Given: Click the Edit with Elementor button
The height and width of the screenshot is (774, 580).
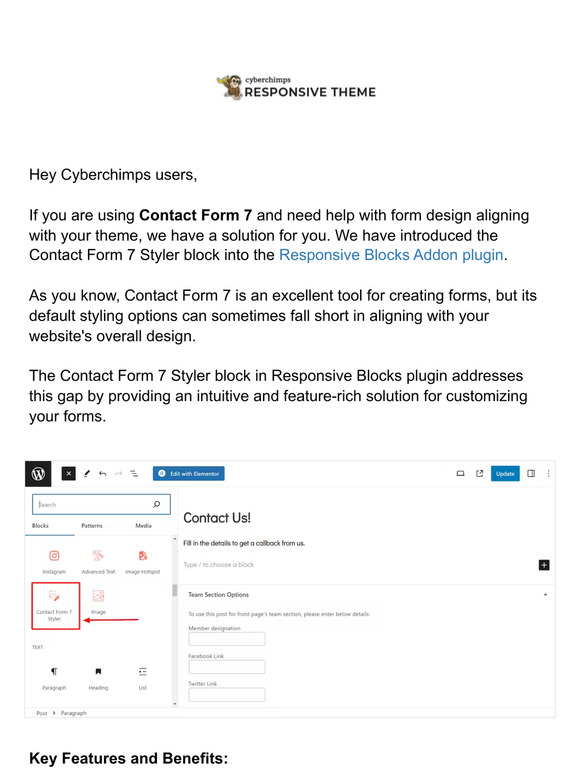Looking at the screenshot, I should (189, 474).
